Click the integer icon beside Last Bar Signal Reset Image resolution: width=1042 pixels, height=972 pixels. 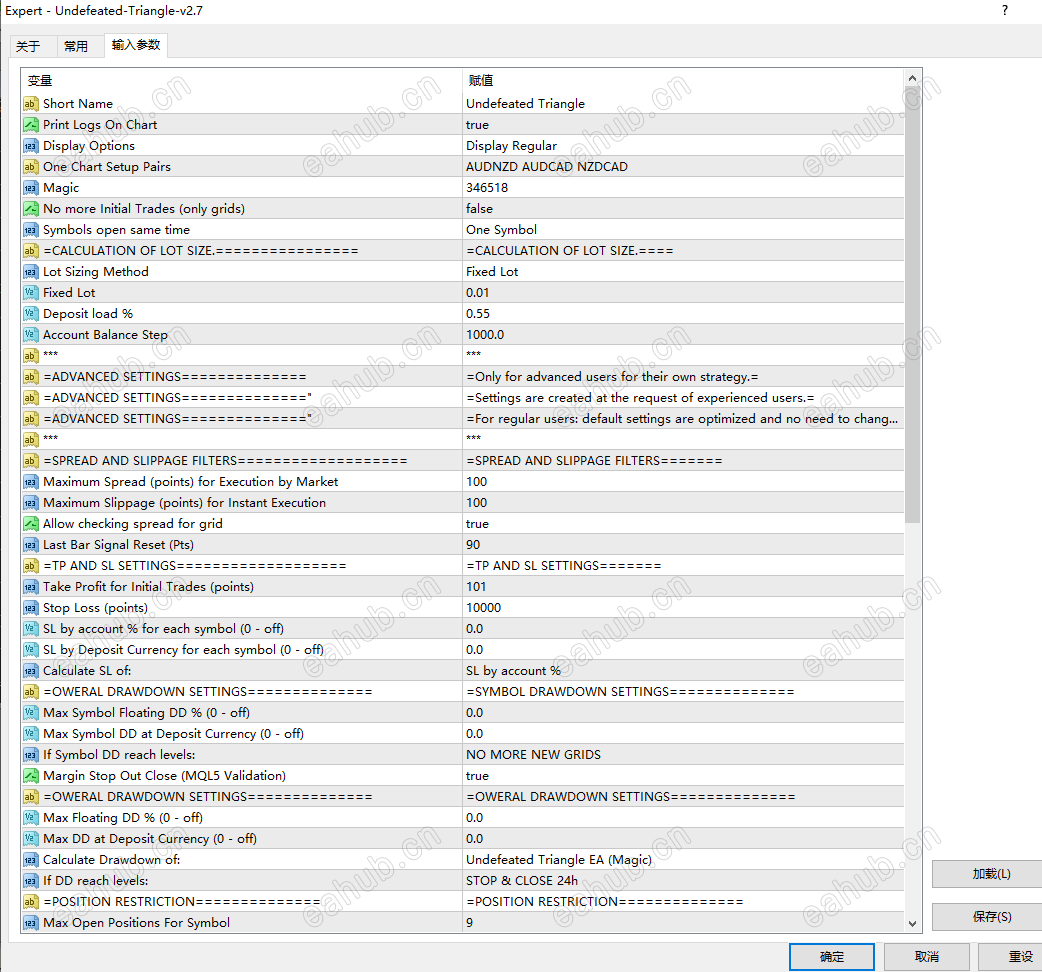tap(31, 545)
